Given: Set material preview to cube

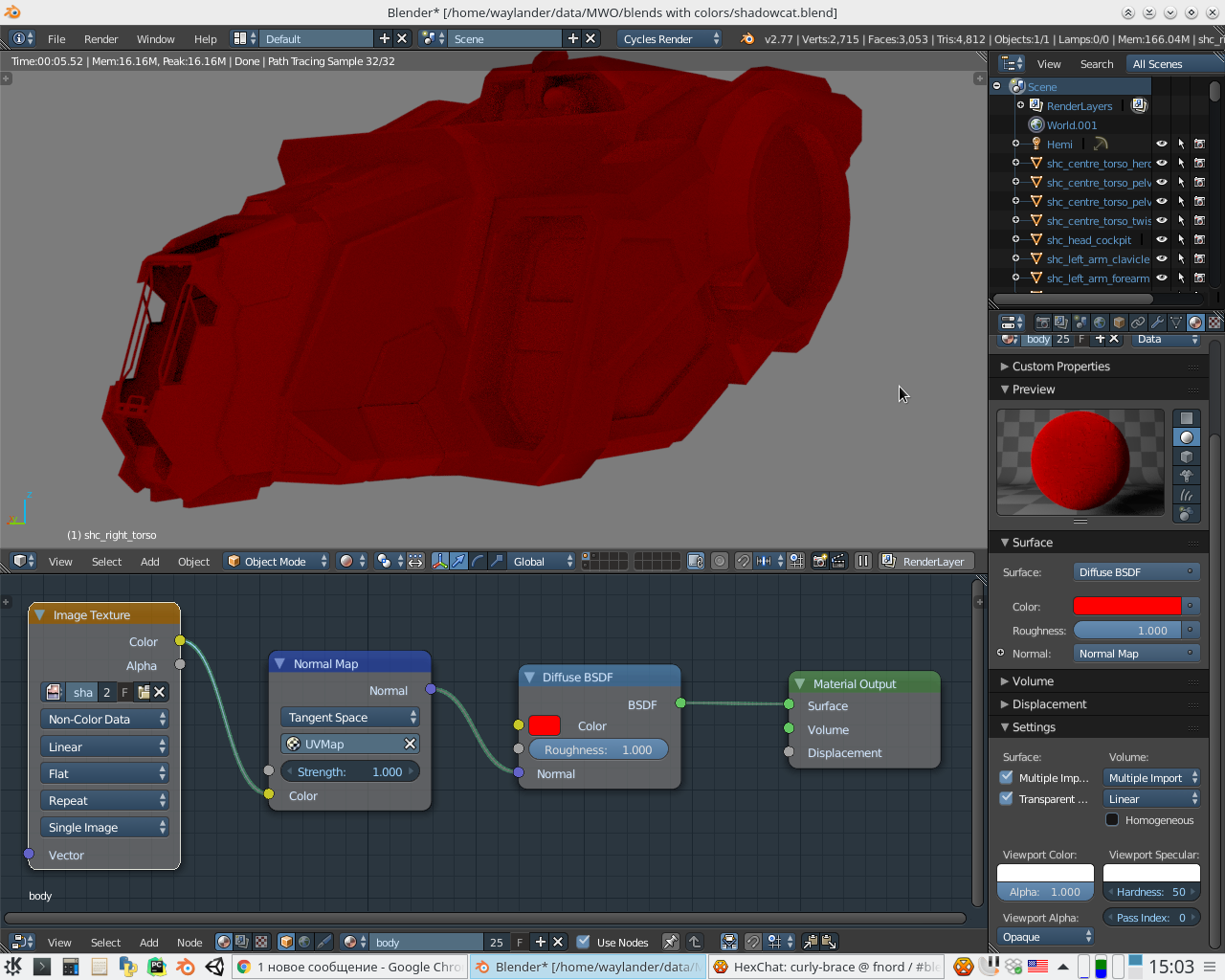Looking at the screenshot, I should pos(1187,457).
